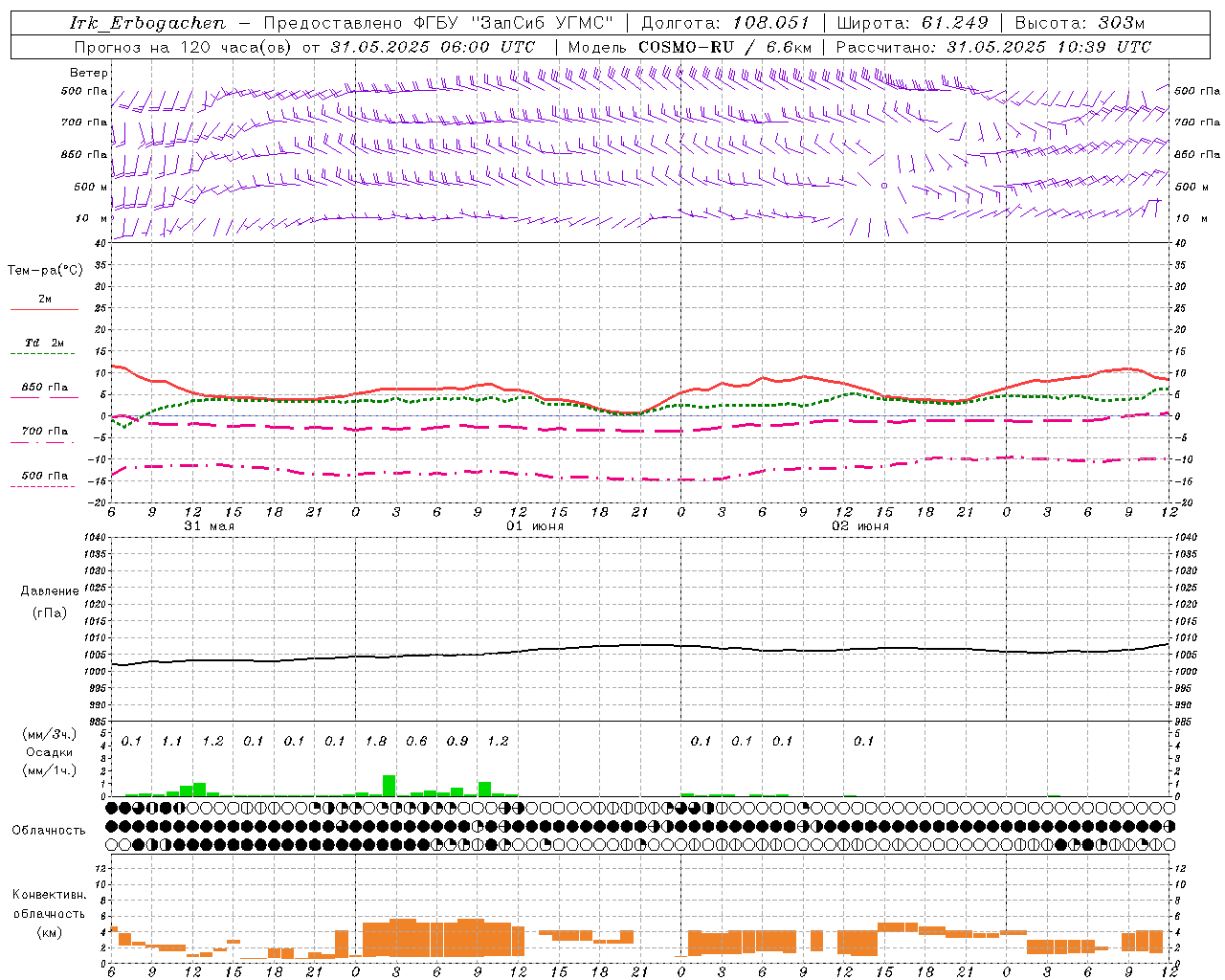Click the latitude value 61.249
Image resolution: width=1225 pixels, height=980 pixels.
[954, 23]
